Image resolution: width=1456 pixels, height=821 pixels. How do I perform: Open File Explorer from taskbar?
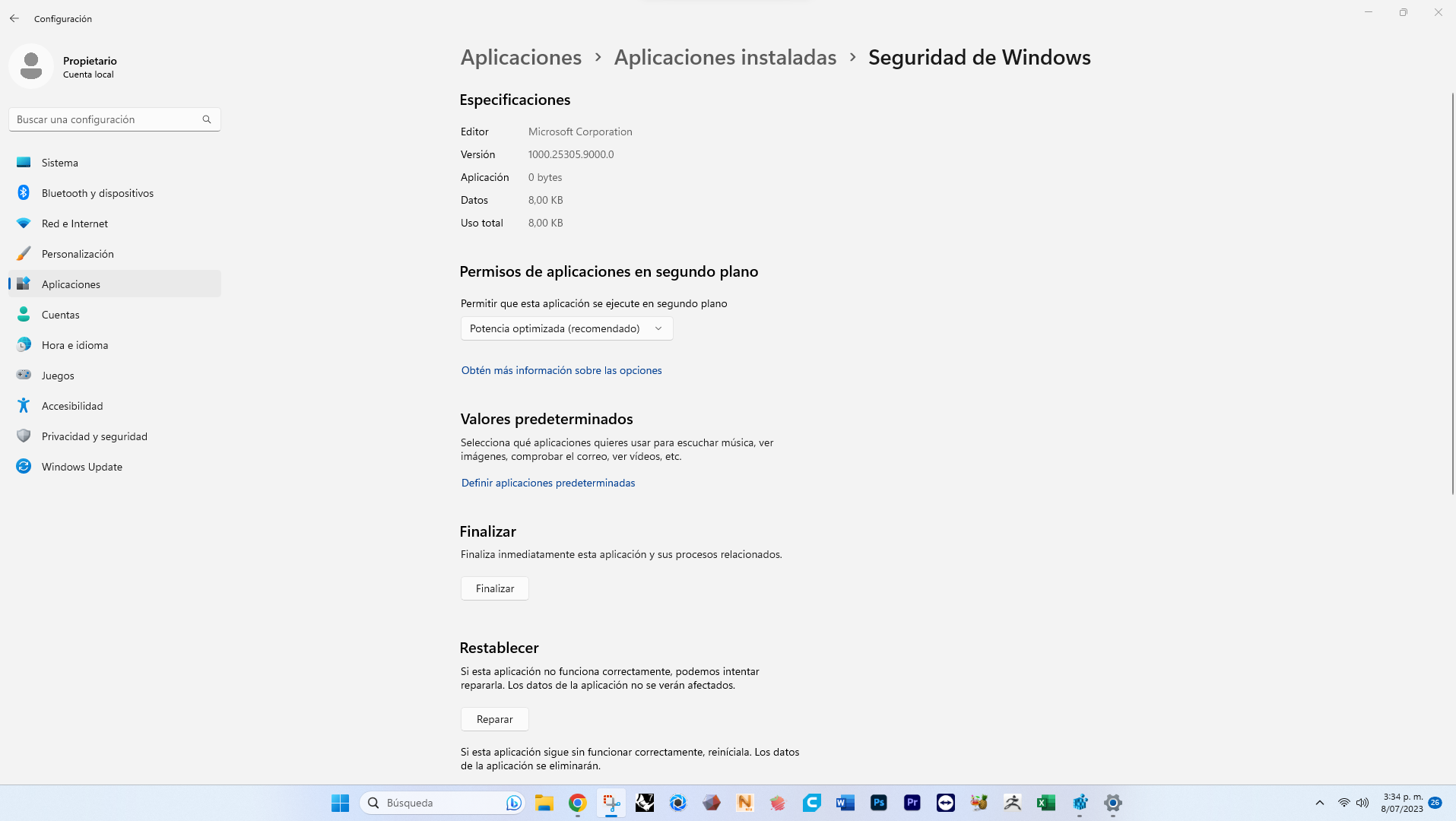coord(544,803)
